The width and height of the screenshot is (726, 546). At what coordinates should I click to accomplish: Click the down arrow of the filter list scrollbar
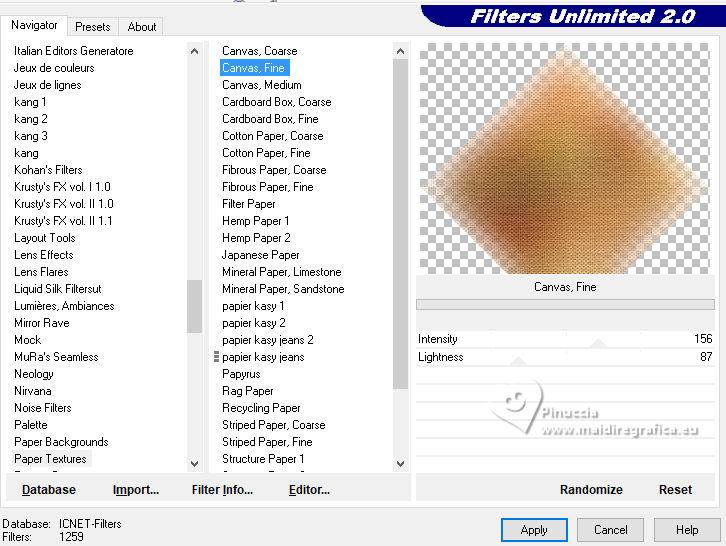coord(401,464)
